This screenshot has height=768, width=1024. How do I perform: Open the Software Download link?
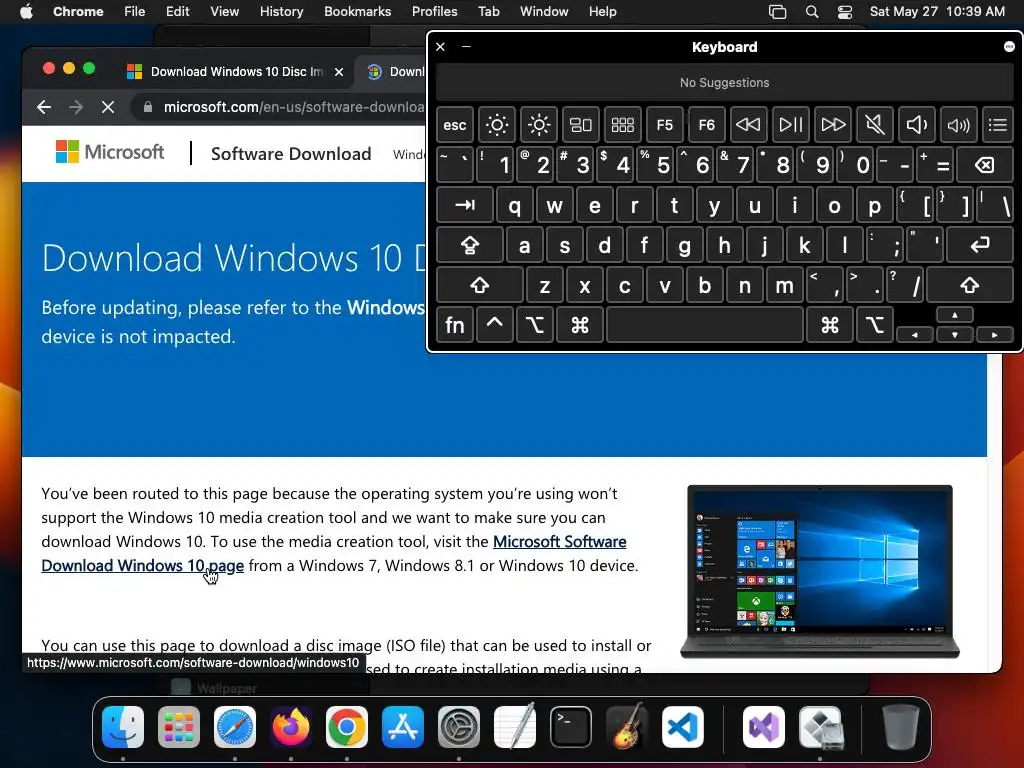click(x=291, y=153)
